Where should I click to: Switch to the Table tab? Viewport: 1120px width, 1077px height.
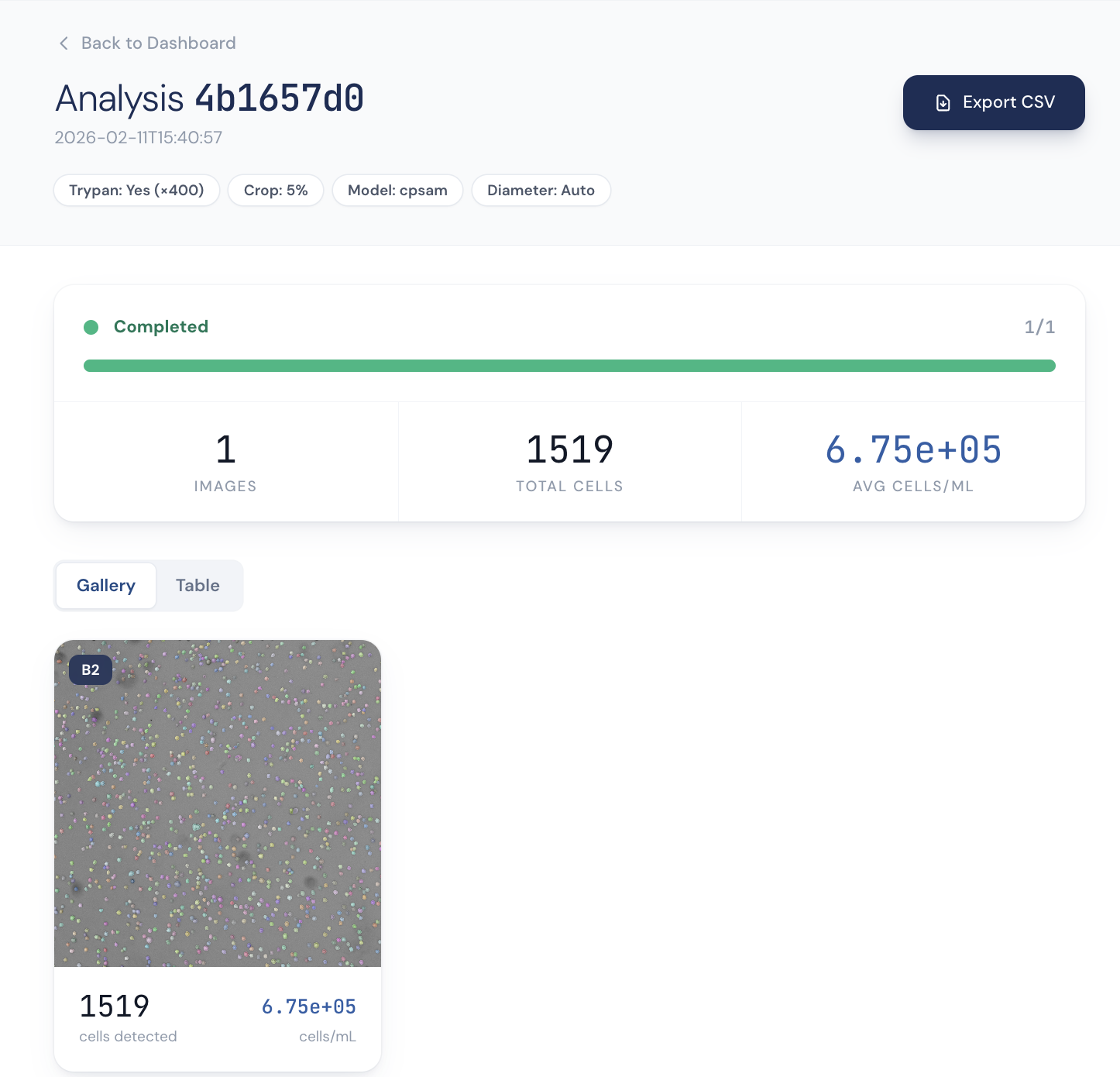click(198, 585)
